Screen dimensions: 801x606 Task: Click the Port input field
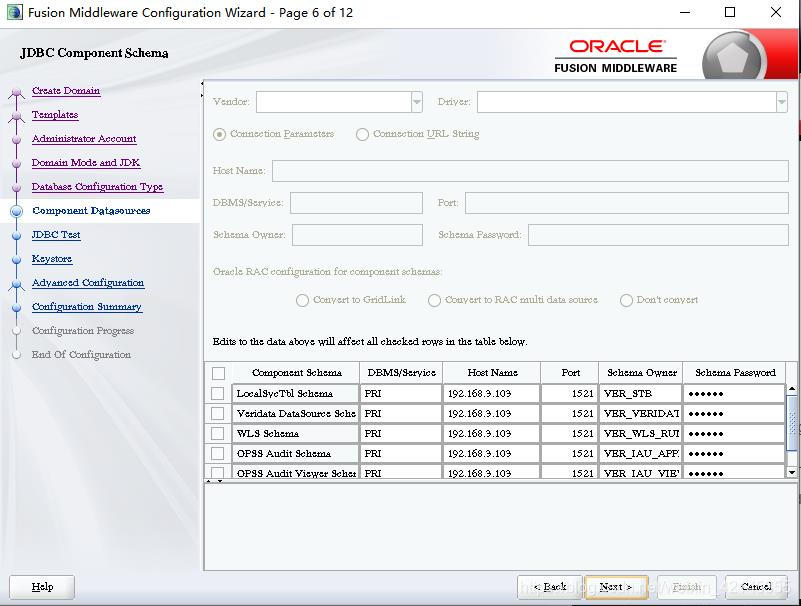pyautogui.click(x=627, y=203)
